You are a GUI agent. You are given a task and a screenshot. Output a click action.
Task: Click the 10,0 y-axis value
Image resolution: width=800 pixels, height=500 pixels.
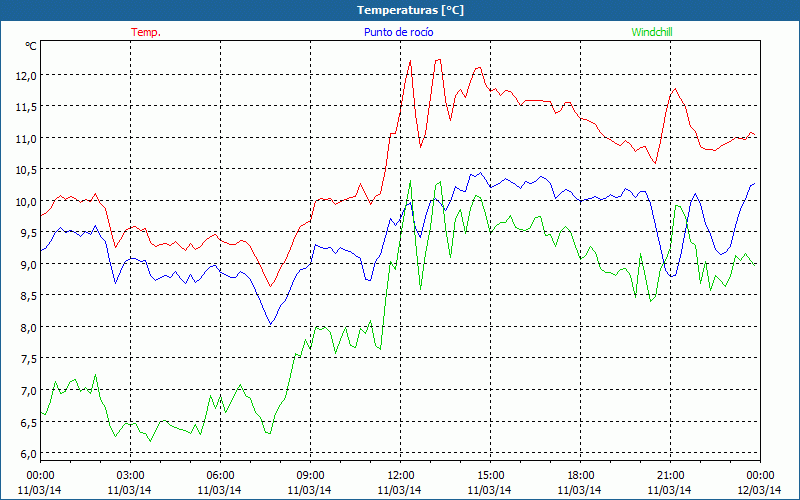tap(27, 202)
